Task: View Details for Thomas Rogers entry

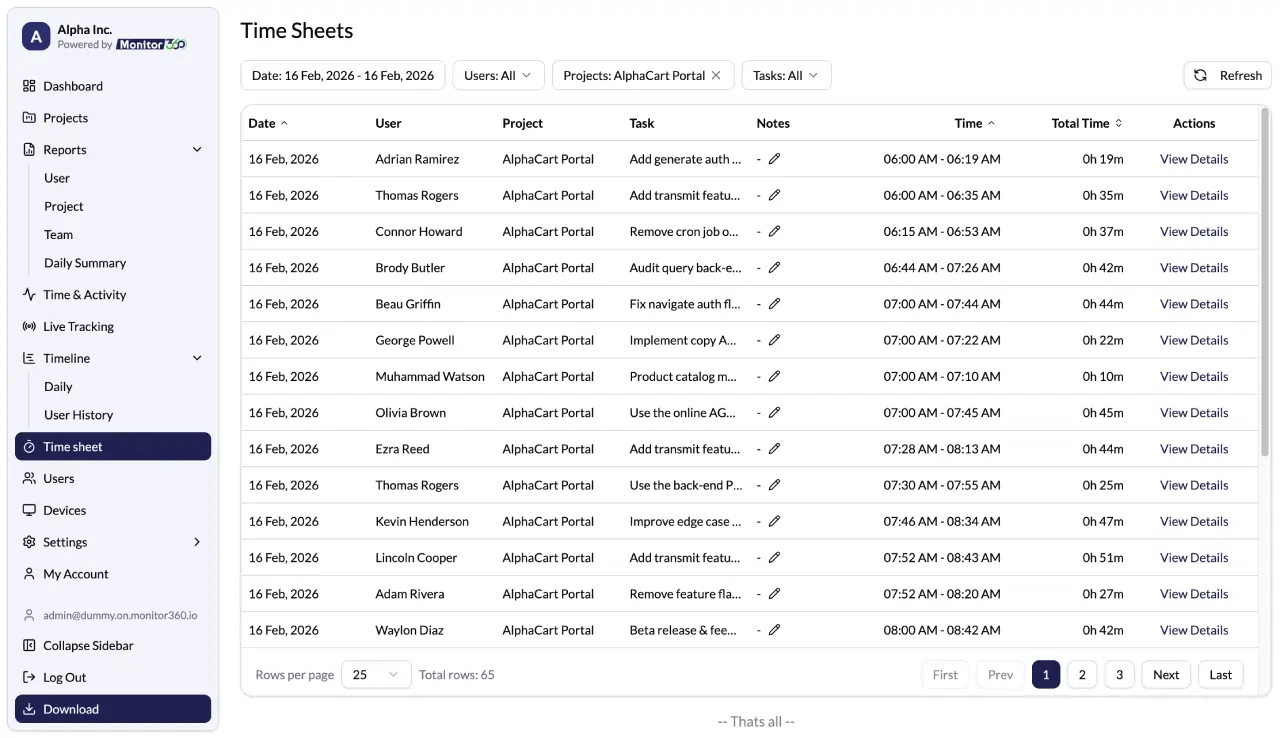Action: [x=1193, y=195]
